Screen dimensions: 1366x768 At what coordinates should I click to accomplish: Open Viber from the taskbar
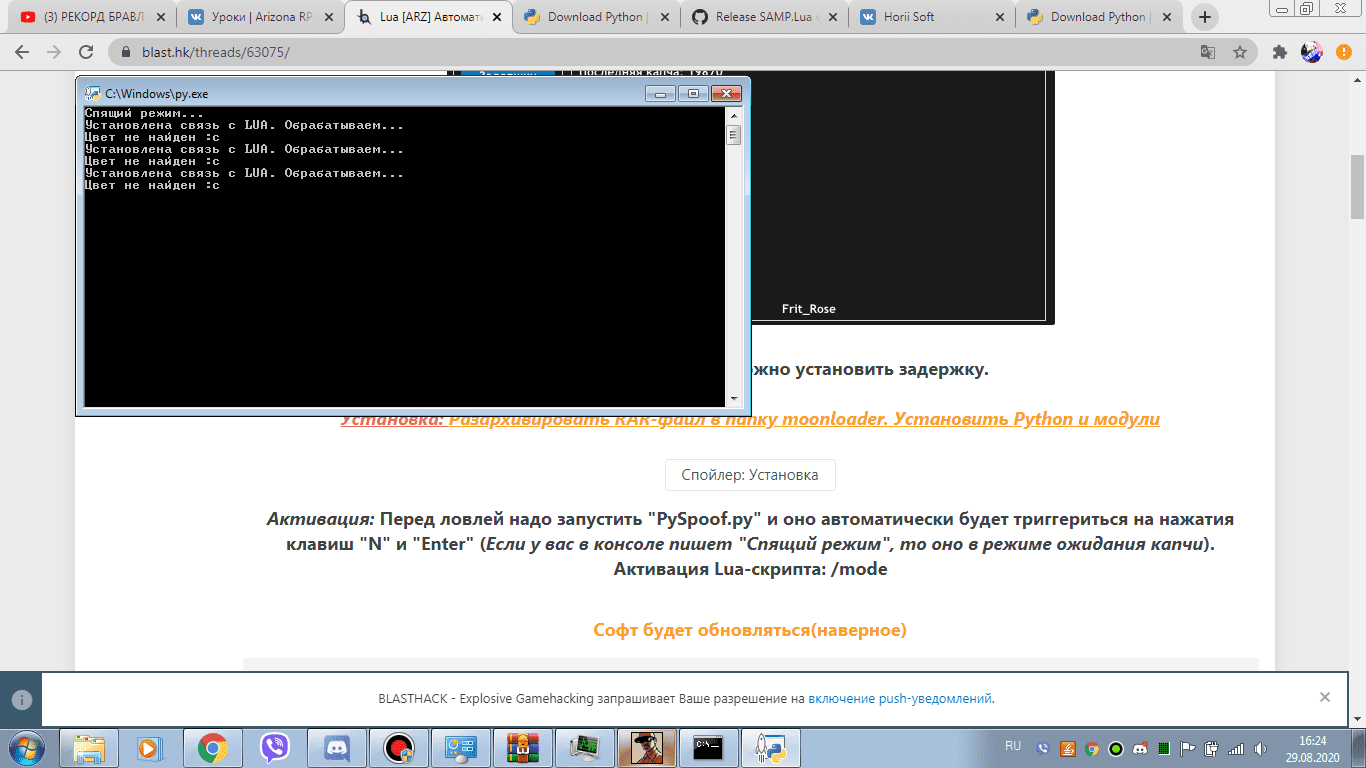point(273,747)
